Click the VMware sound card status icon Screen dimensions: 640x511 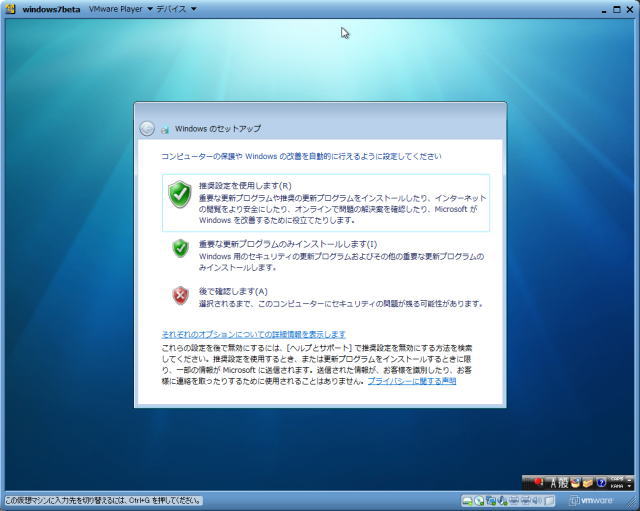click(537, 500)
